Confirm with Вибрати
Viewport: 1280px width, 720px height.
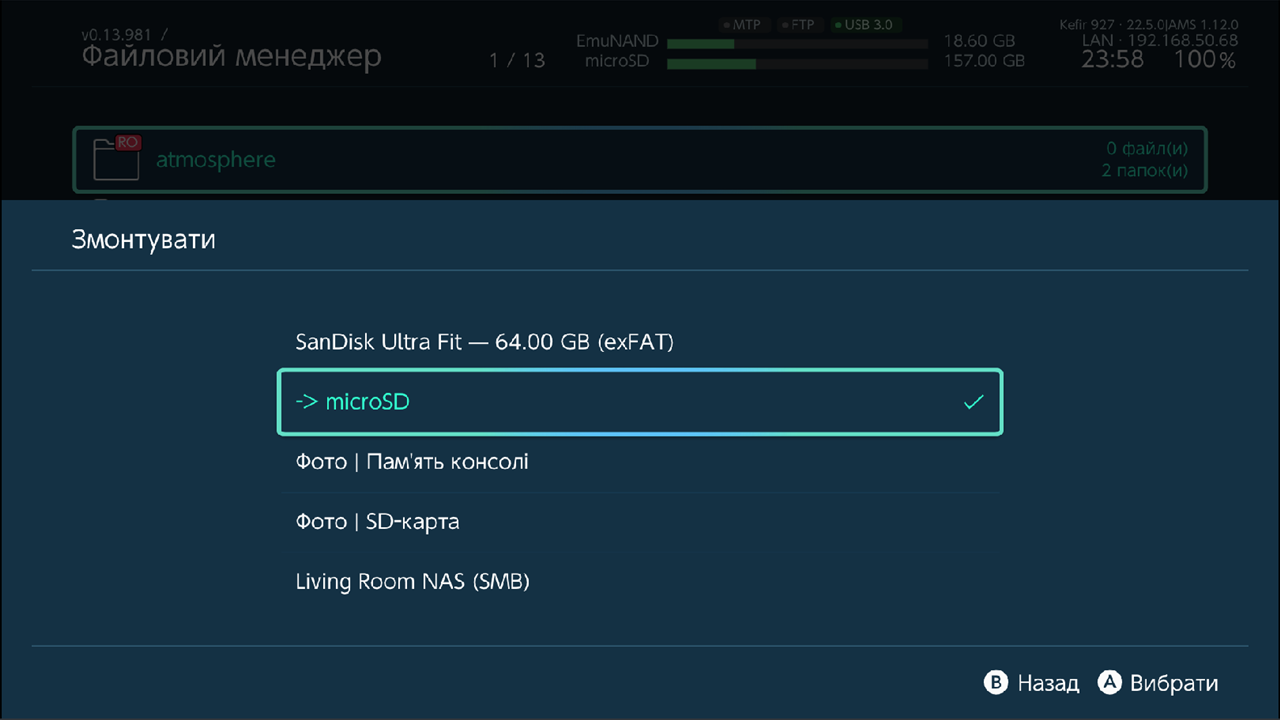click(x=1174, y=684)
